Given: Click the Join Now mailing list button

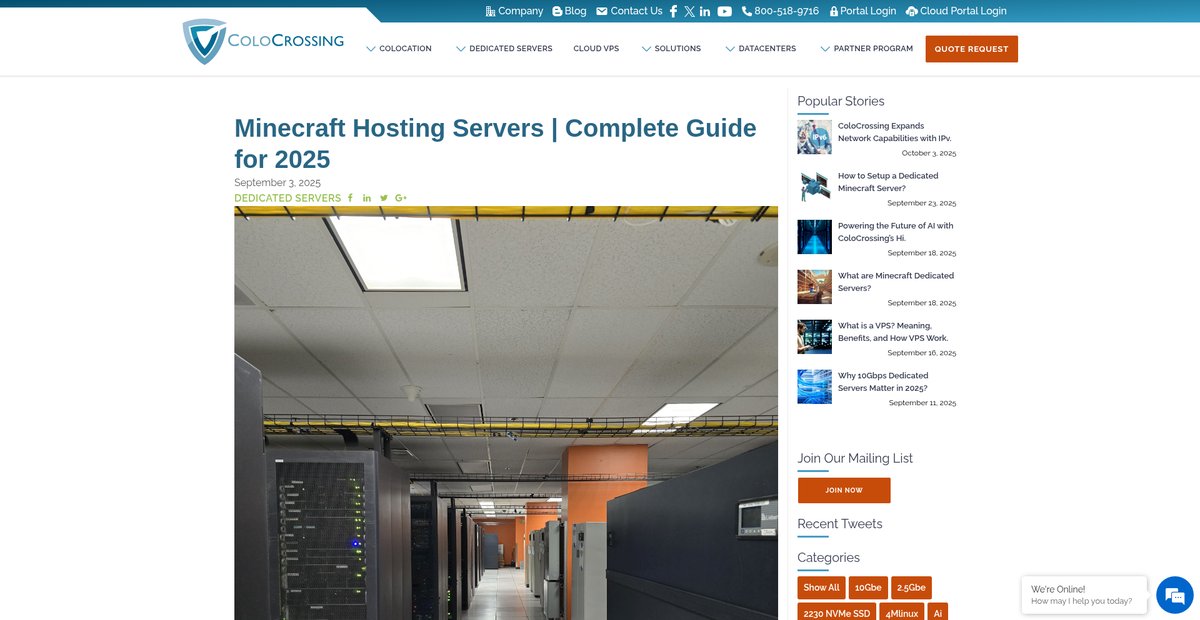Looking at the screenshot, I should (844, 490).
